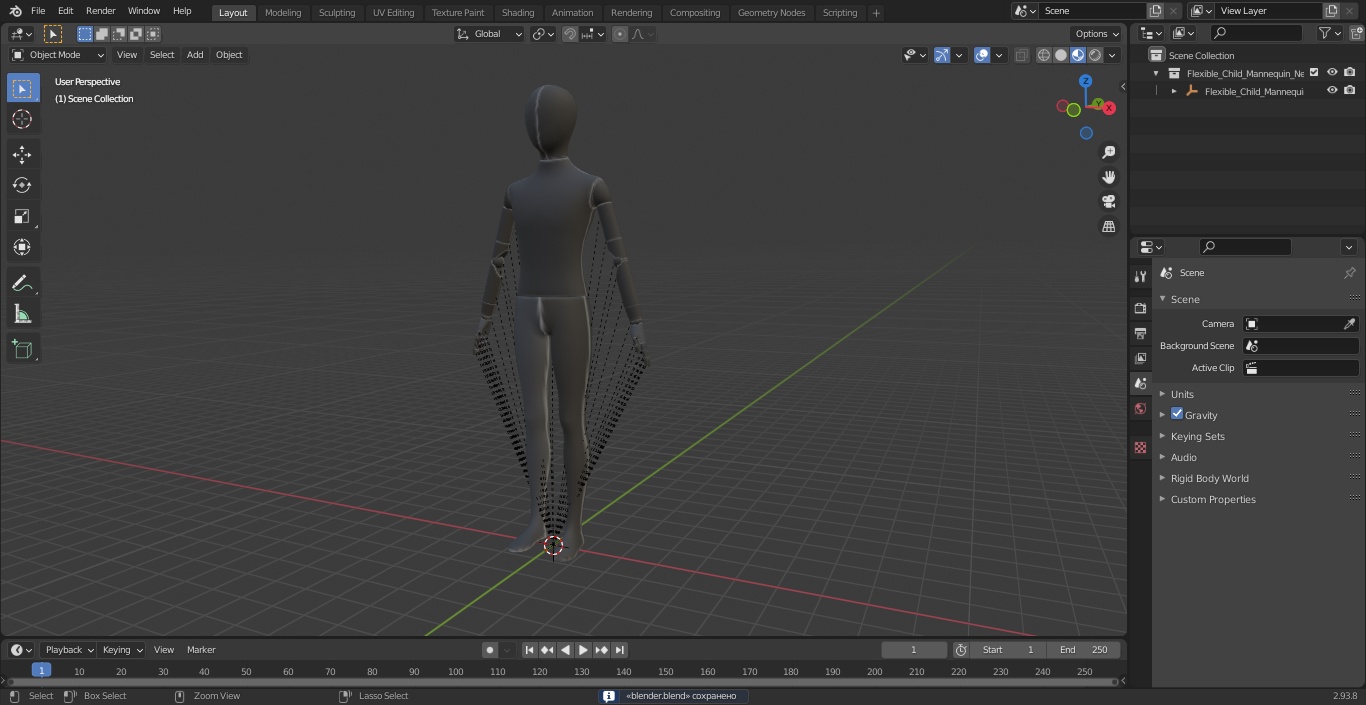
Task: Select the Move tool
Action: pos(22,155)
